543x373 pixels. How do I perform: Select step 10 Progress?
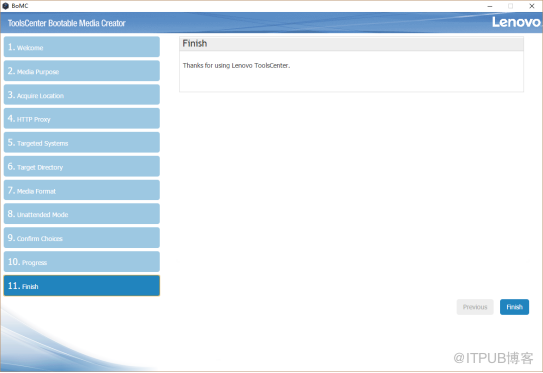coord(82,261)
